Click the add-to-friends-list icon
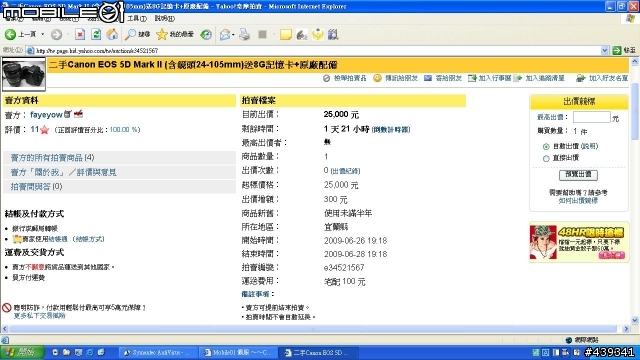Viewport: 640px width, 360px height. point(580,78)
